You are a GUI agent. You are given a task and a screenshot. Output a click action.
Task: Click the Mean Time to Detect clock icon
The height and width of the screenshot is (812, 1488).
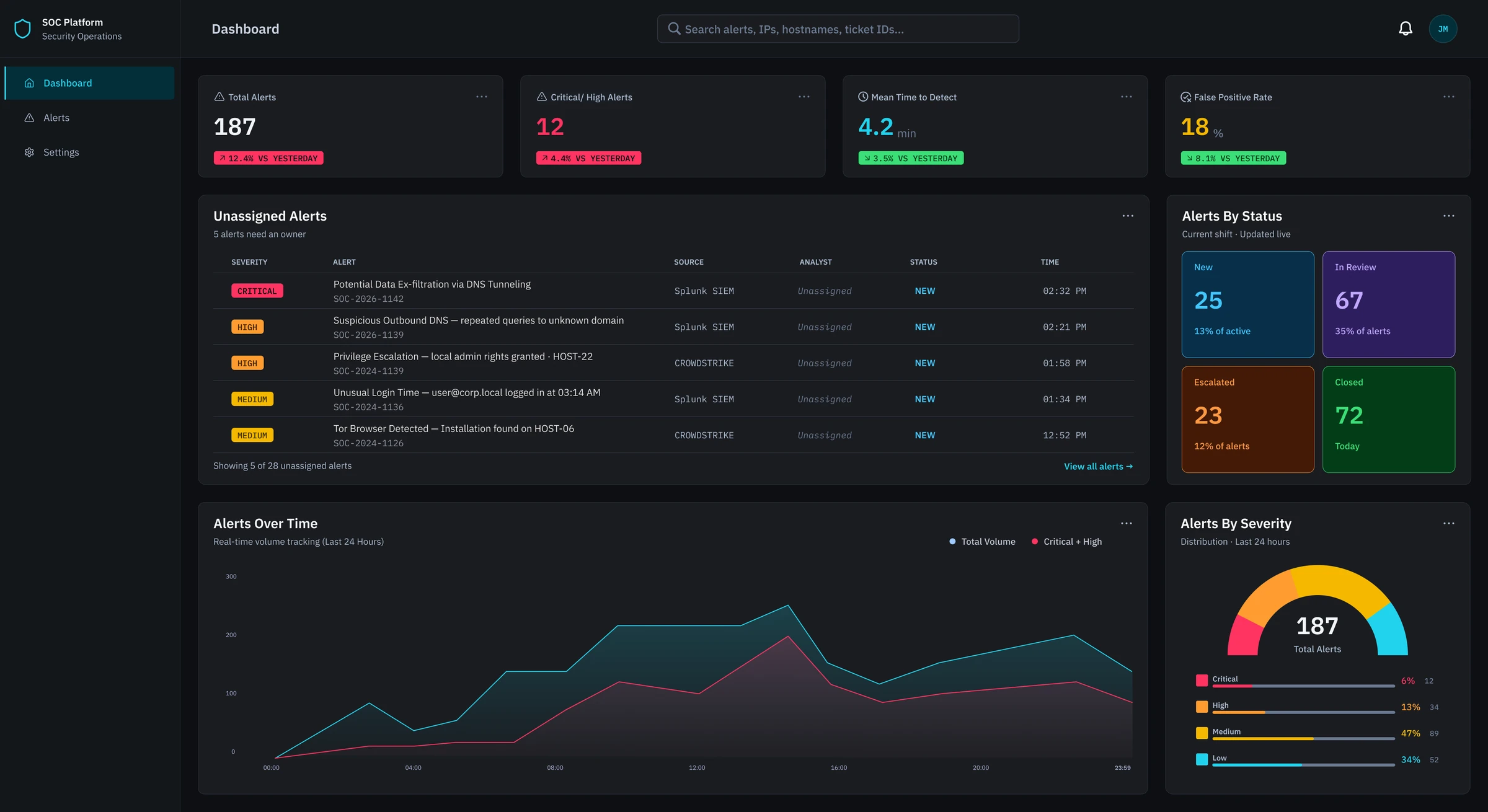pos(863,97)
